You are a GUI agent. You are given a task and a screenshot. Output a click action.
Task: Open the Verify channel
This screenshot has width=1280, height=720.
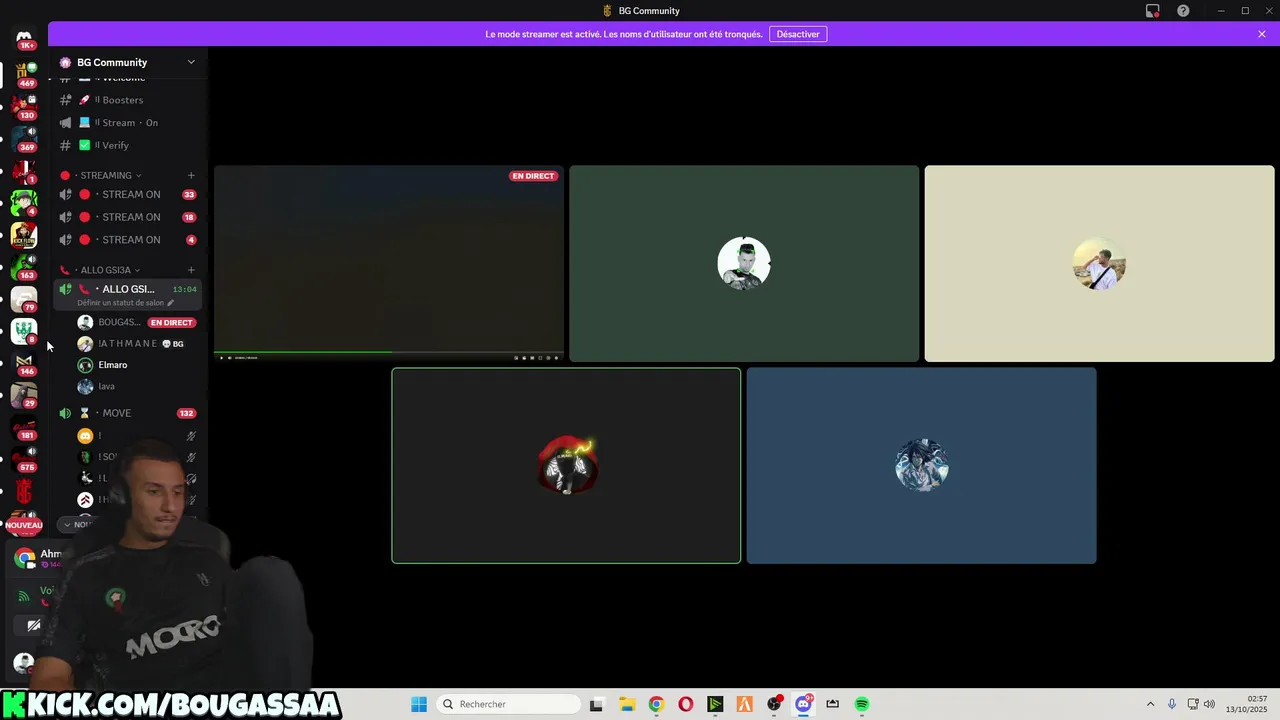click(x=128, y=145)
